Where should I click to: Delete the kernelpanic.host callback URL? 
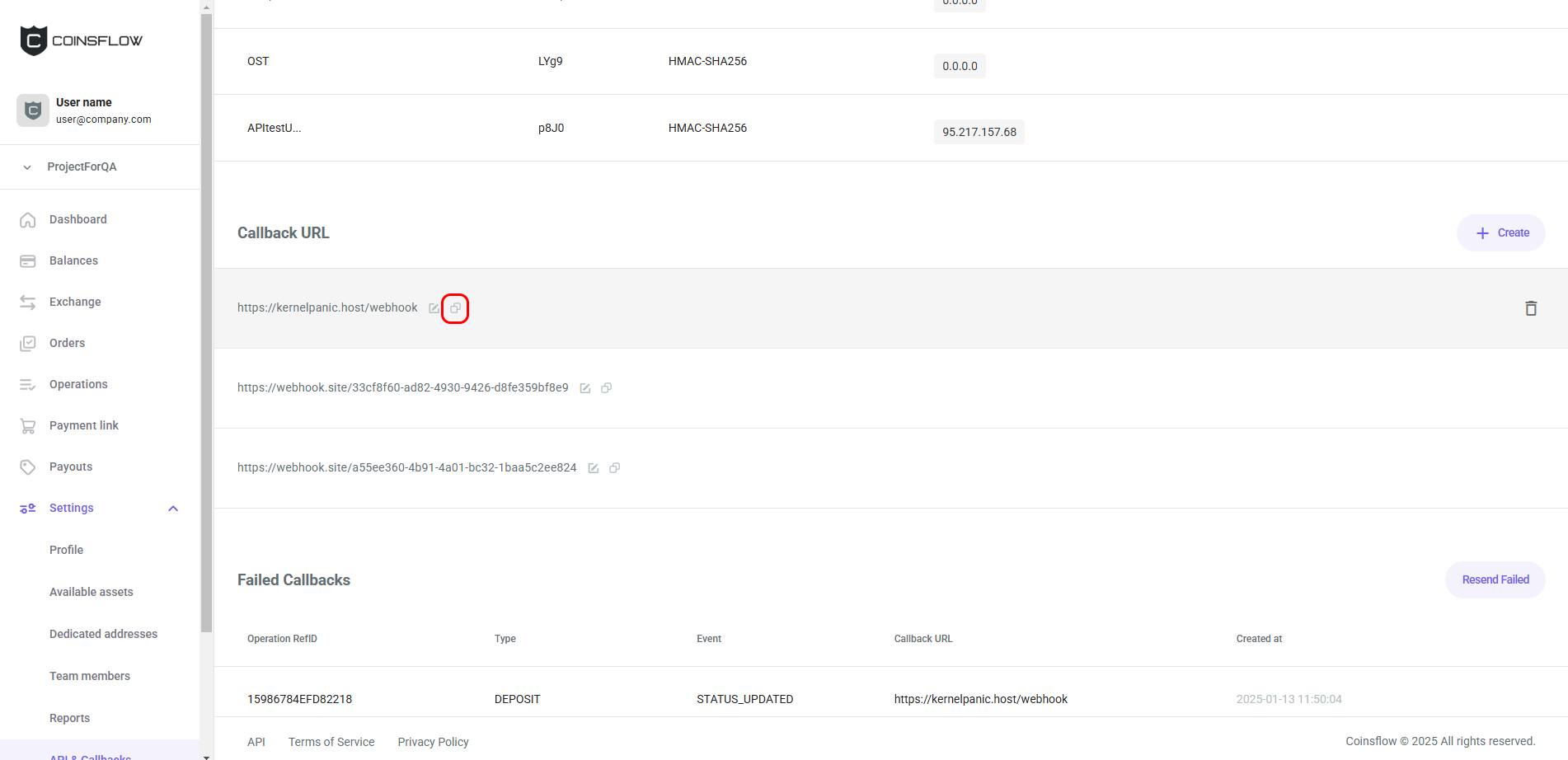click(1530, 308)
